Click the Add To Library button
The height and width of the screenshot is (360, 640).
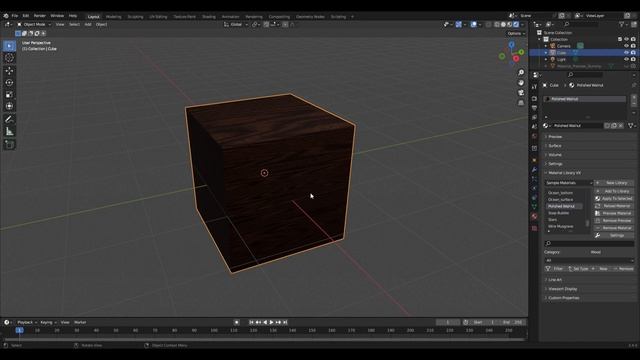point(614,191)
